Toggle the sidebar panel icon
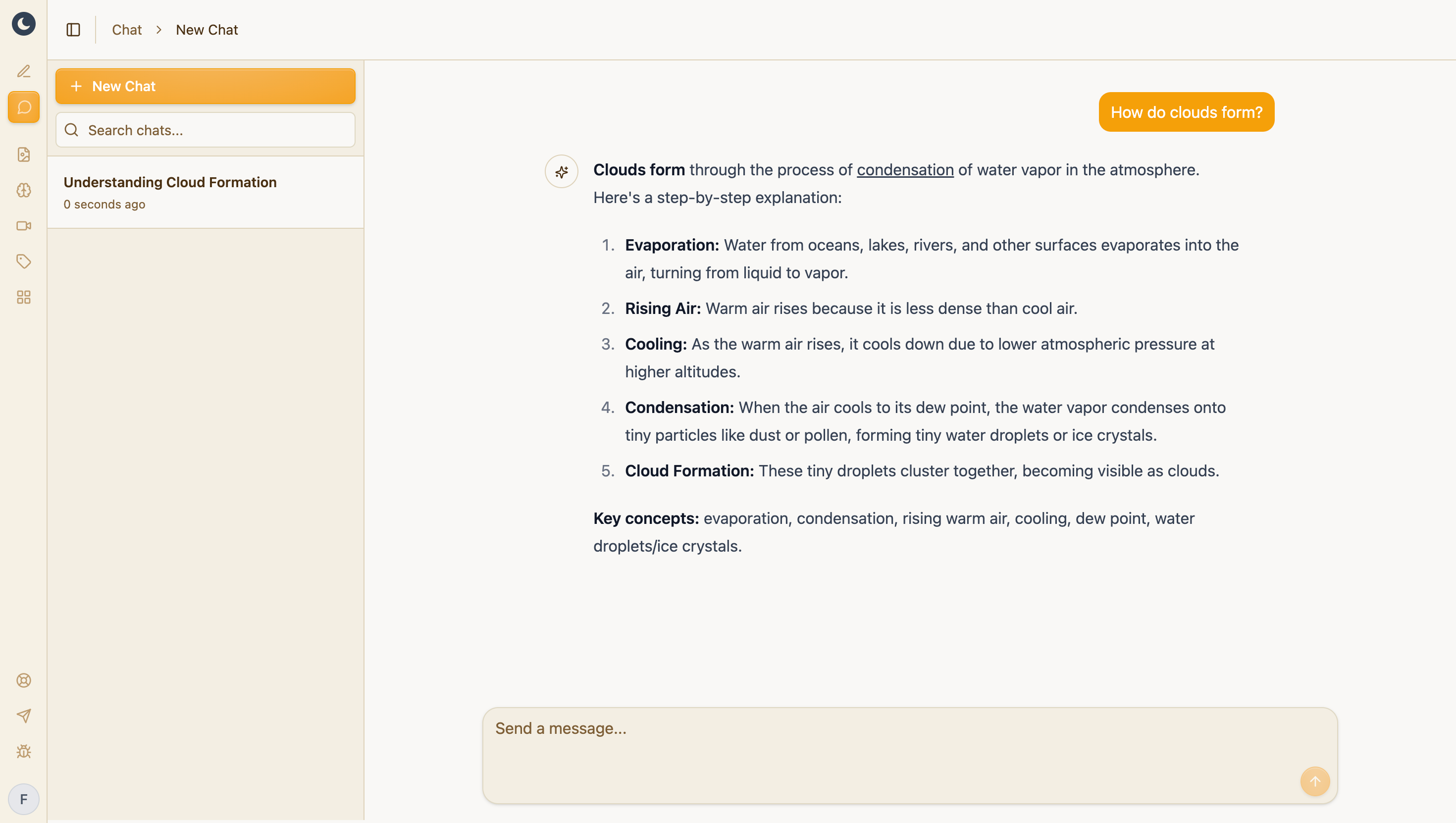1456x823 pixels. coord(73,30)
